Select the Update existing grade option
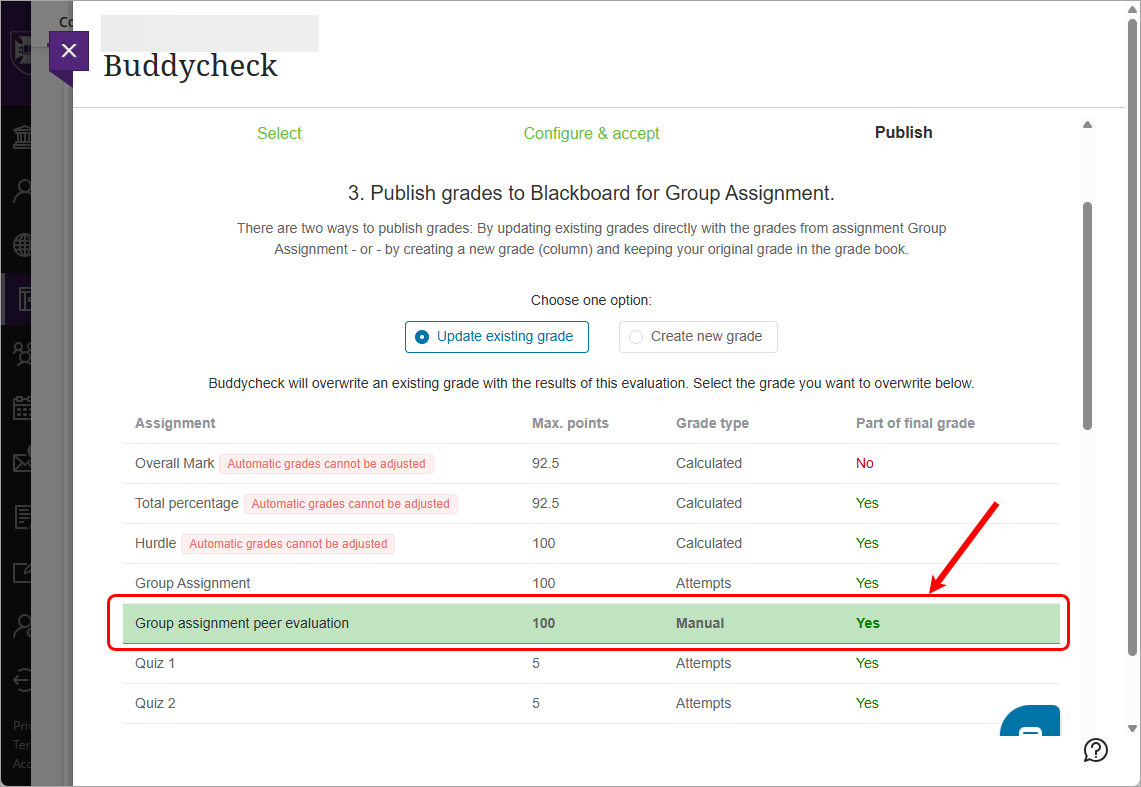Viewport: 1141px width, 787px height. pos(496,337)
